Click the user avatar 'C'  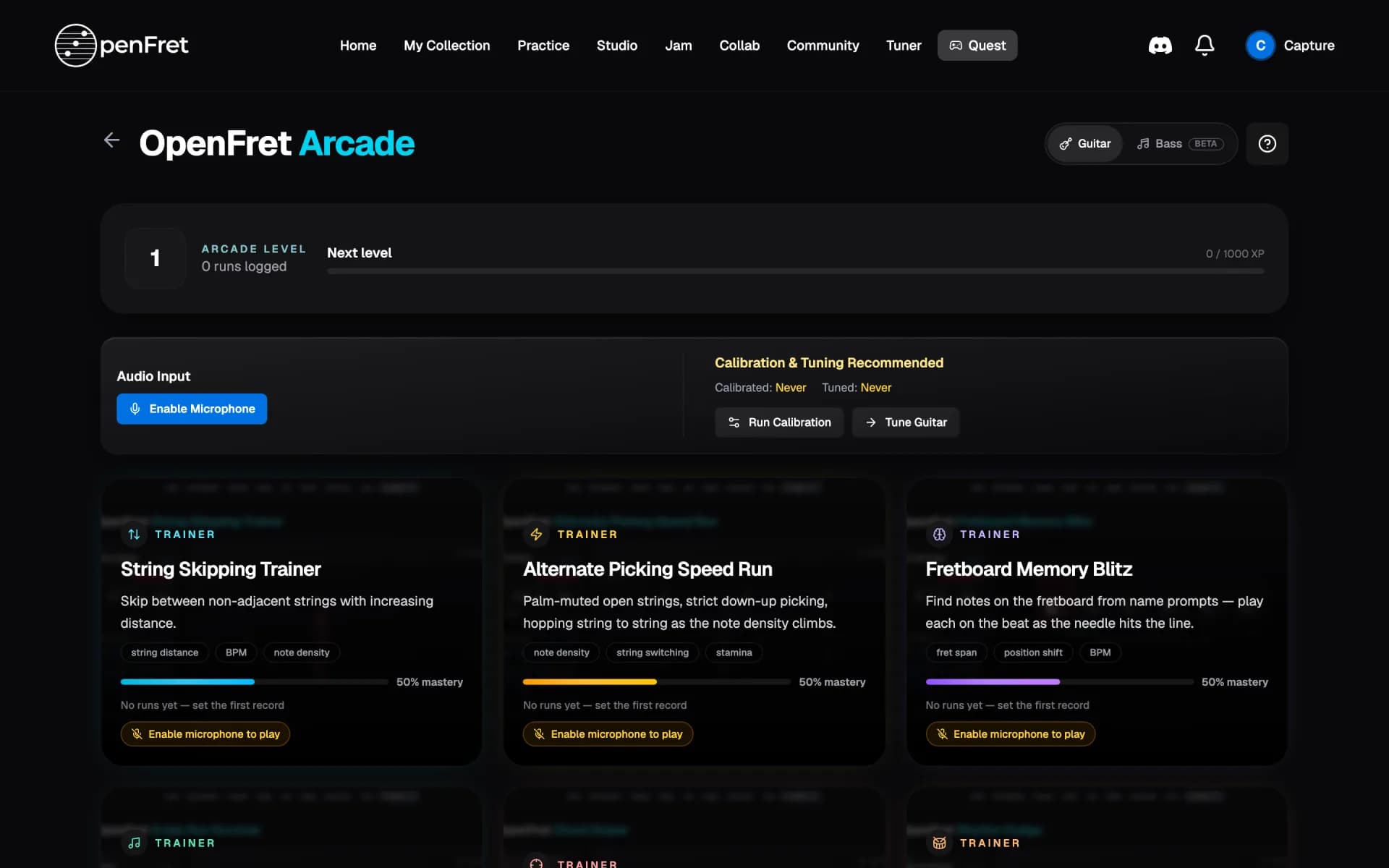pyautogui.click(x=1260, y=46)
